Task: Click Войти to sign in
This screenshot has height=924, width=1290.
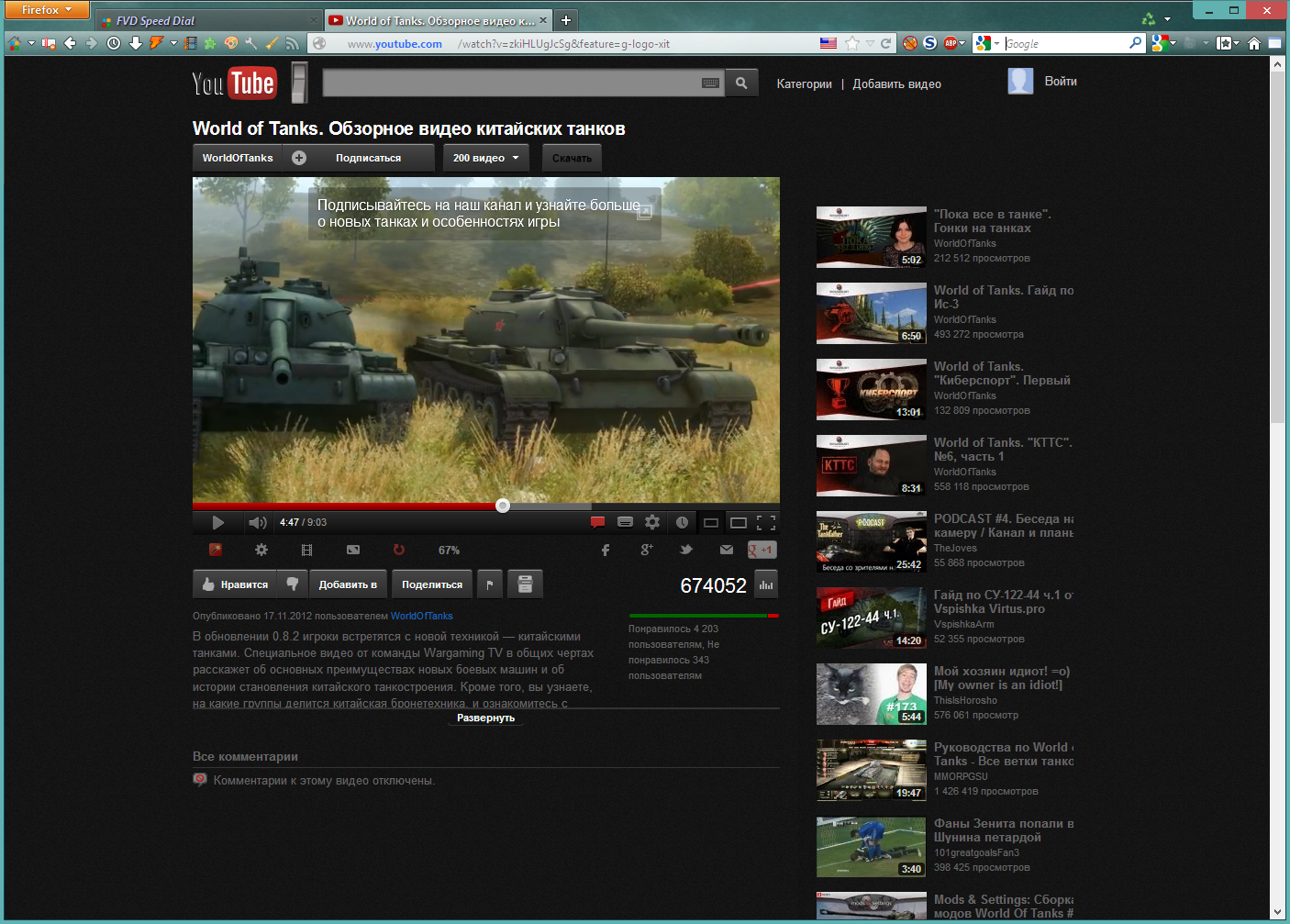Action: pyautogui.click(x=1061, y=81)
